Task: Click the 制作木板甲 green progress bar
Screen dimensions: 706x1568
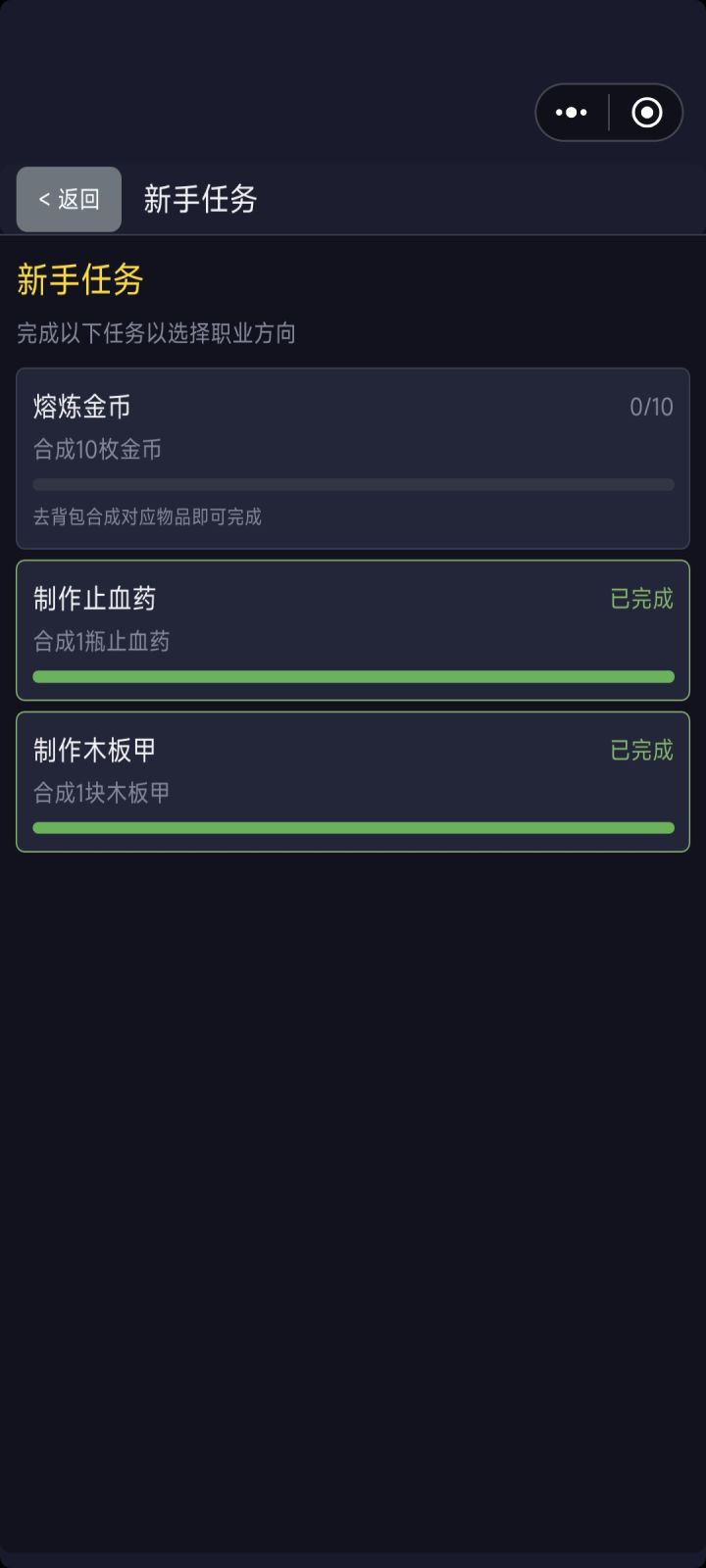Action: click(x=353, y=828)
